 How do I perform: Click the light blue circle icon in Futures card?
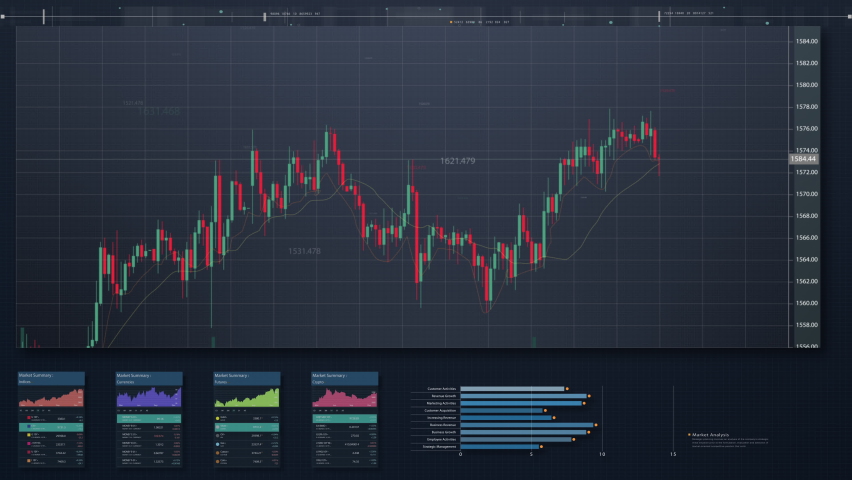click(217, 444)
